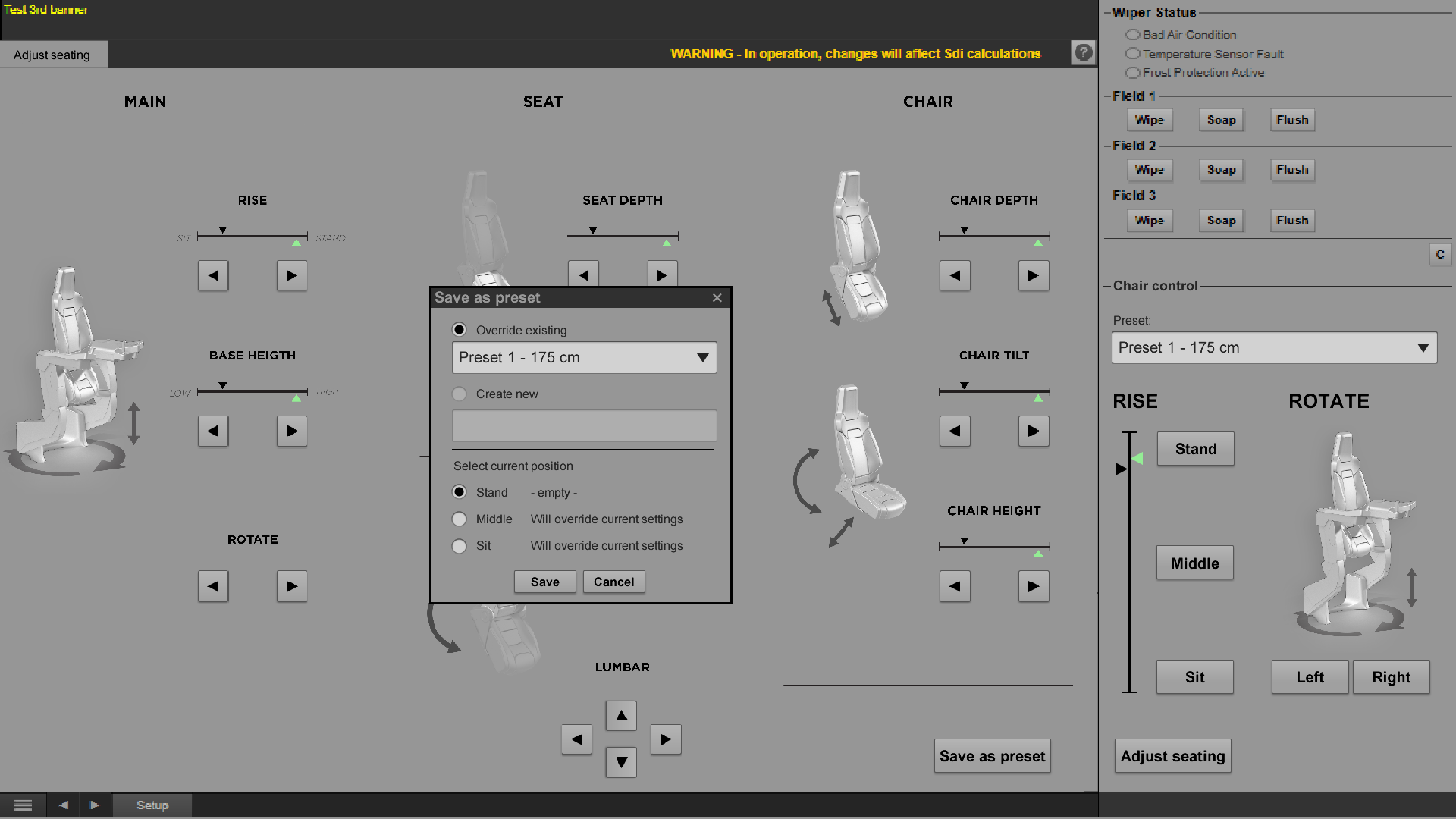
Task: Click the CHAIR HEIGHT slider track
Action: (994, 547)
